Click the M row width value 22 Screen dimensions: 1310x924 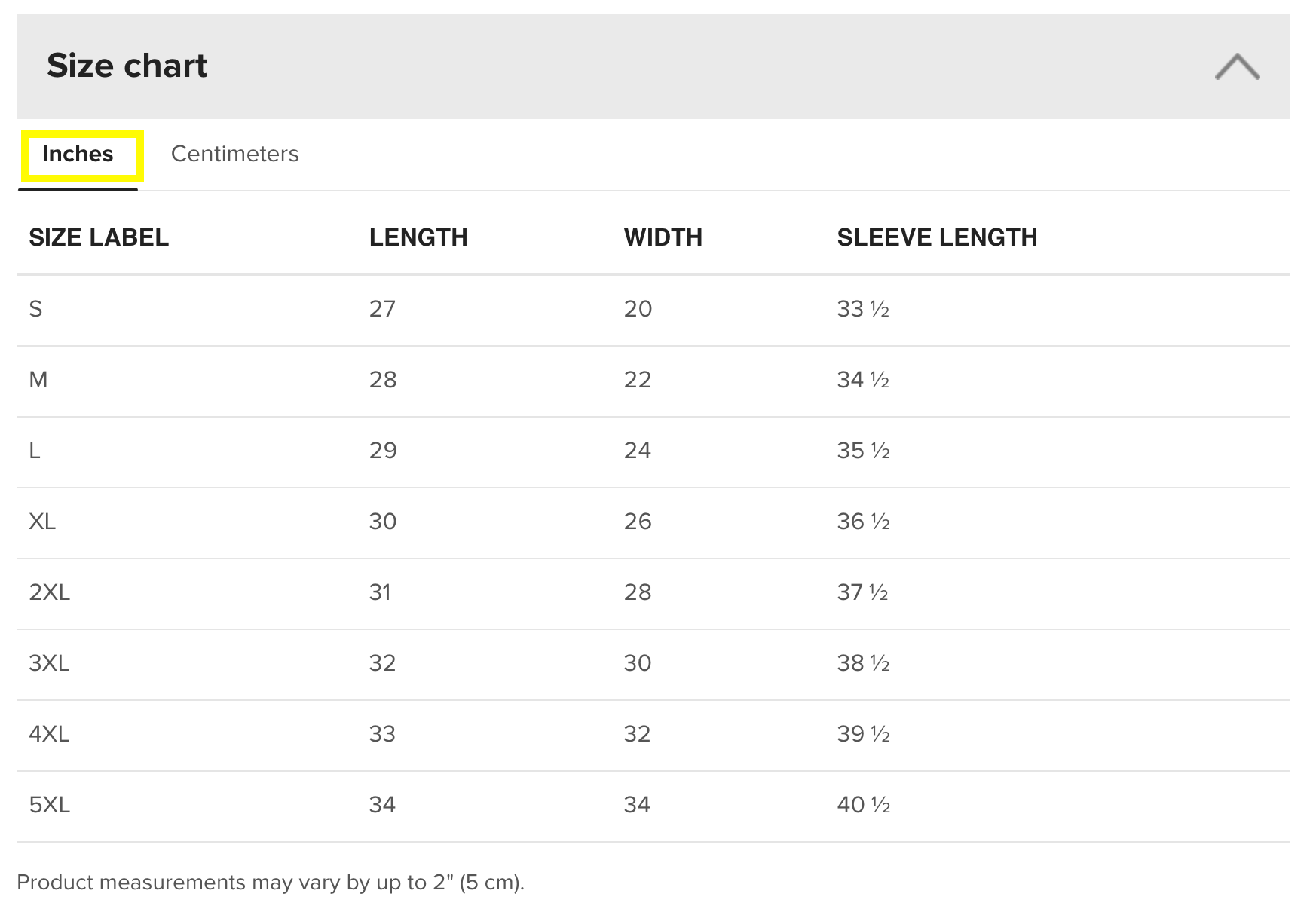[x=637, y=380]
